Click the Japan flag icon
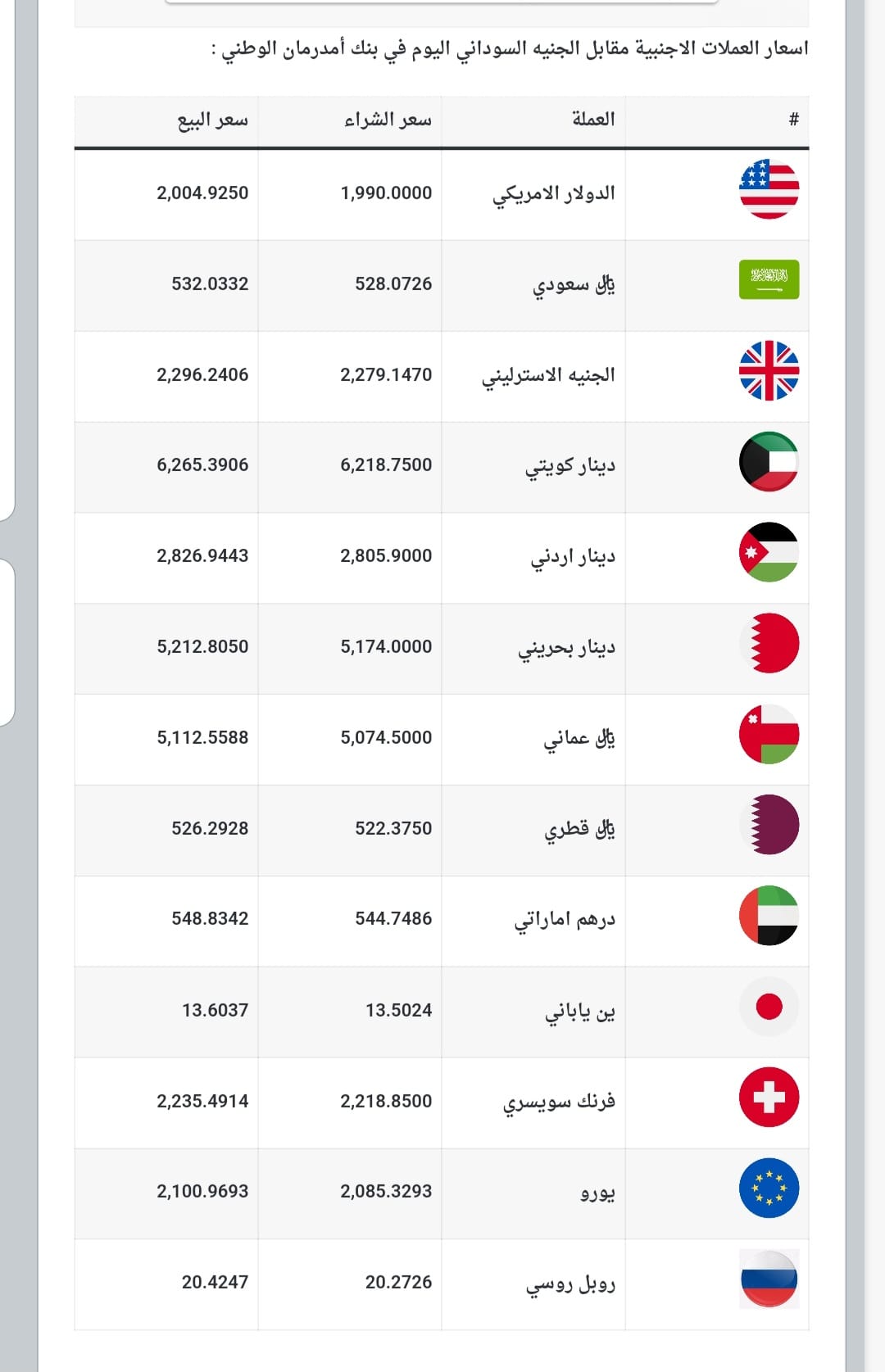The image size is (885, 1372). coord(769,1007)
